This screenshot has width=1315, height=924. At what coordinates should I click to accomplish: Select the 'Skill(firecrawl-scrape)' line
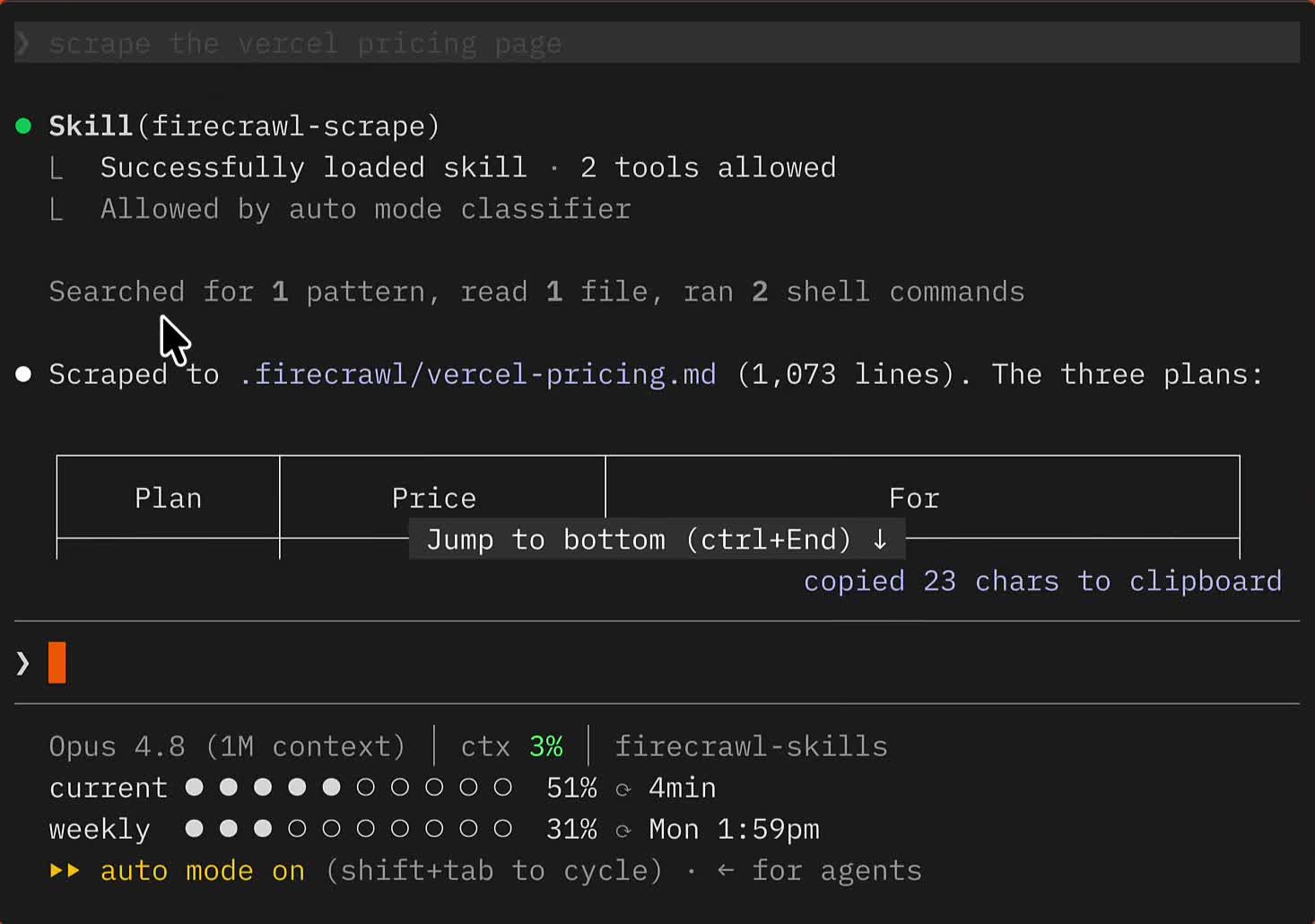[x=244, y=126]
